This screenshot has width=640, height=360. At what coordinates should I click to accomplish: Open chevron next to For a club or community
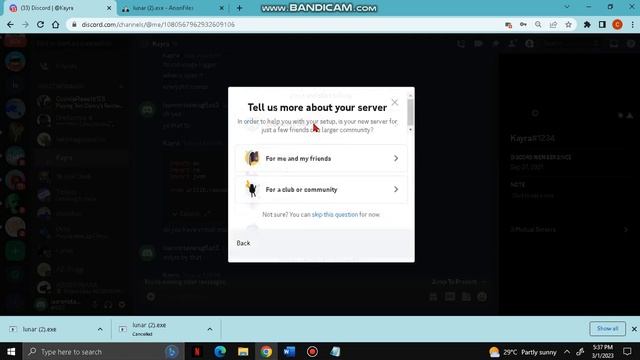(x=396, y=189)
